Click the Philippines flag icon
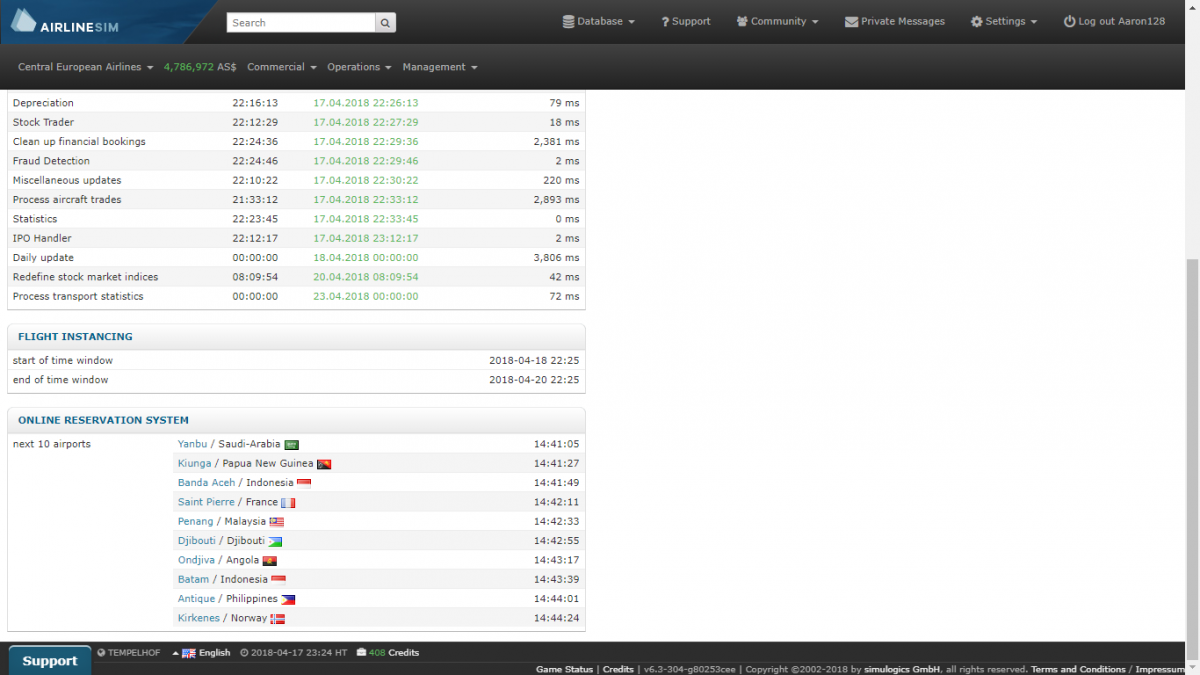The height and width of the screenshot is (675, 1200). tap(288, 599)
